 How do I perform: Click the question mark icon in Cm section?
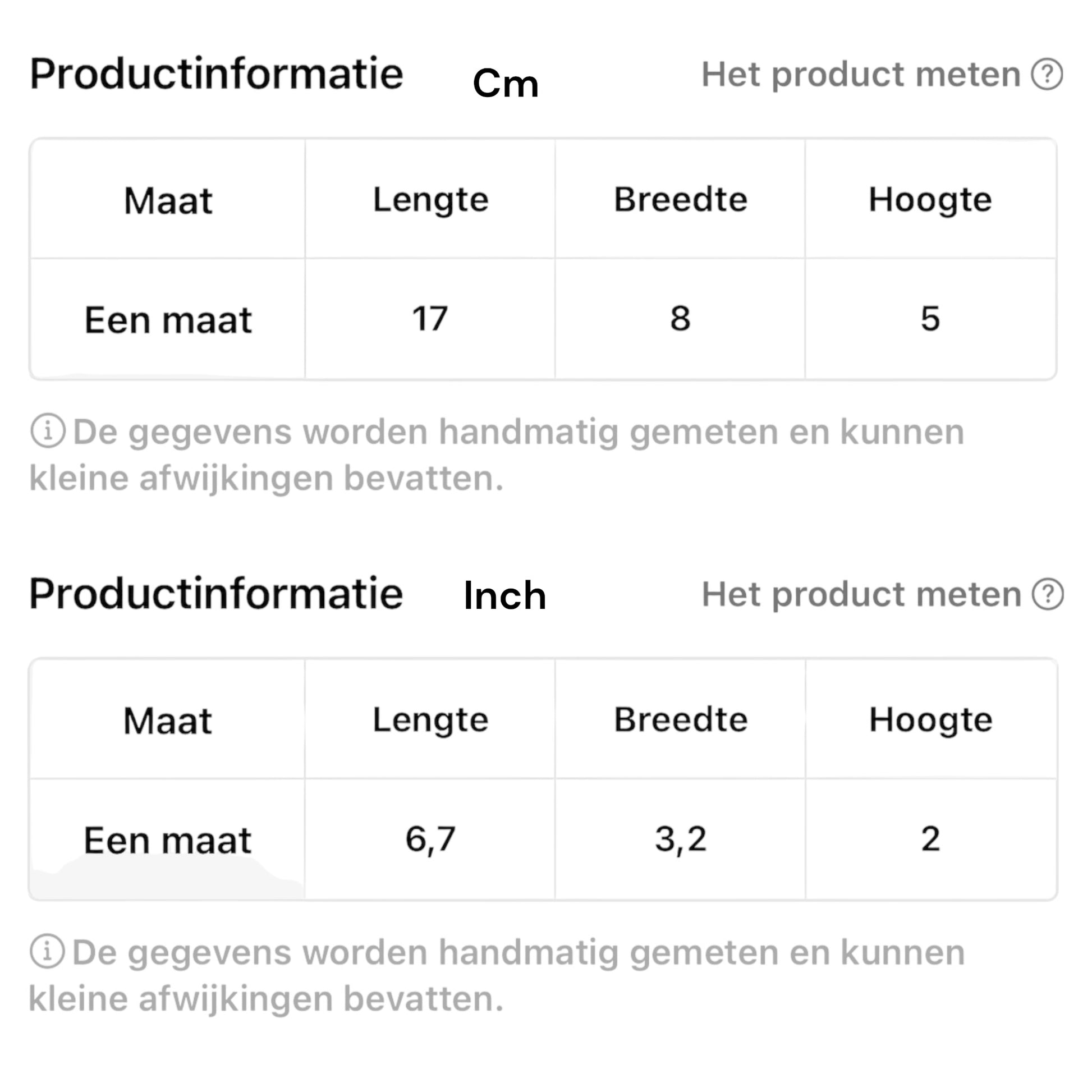[x=1047, y=74]
